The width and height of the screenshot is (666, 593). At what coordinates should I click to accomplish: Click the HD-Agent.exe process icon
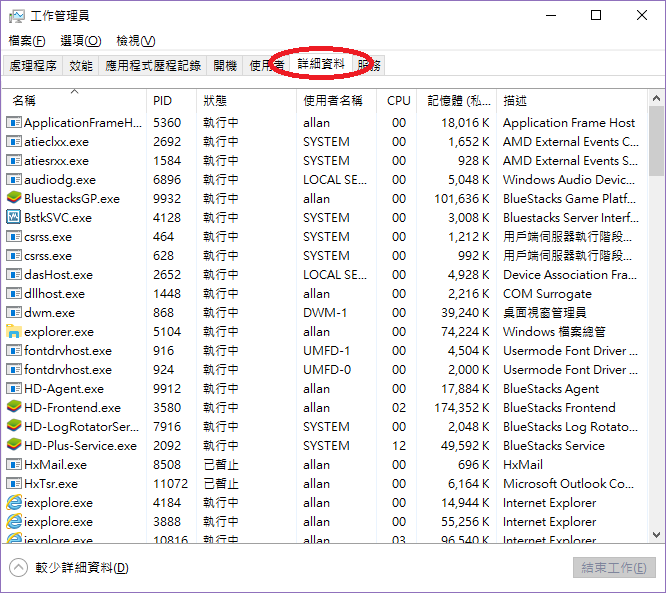point(14,389)
